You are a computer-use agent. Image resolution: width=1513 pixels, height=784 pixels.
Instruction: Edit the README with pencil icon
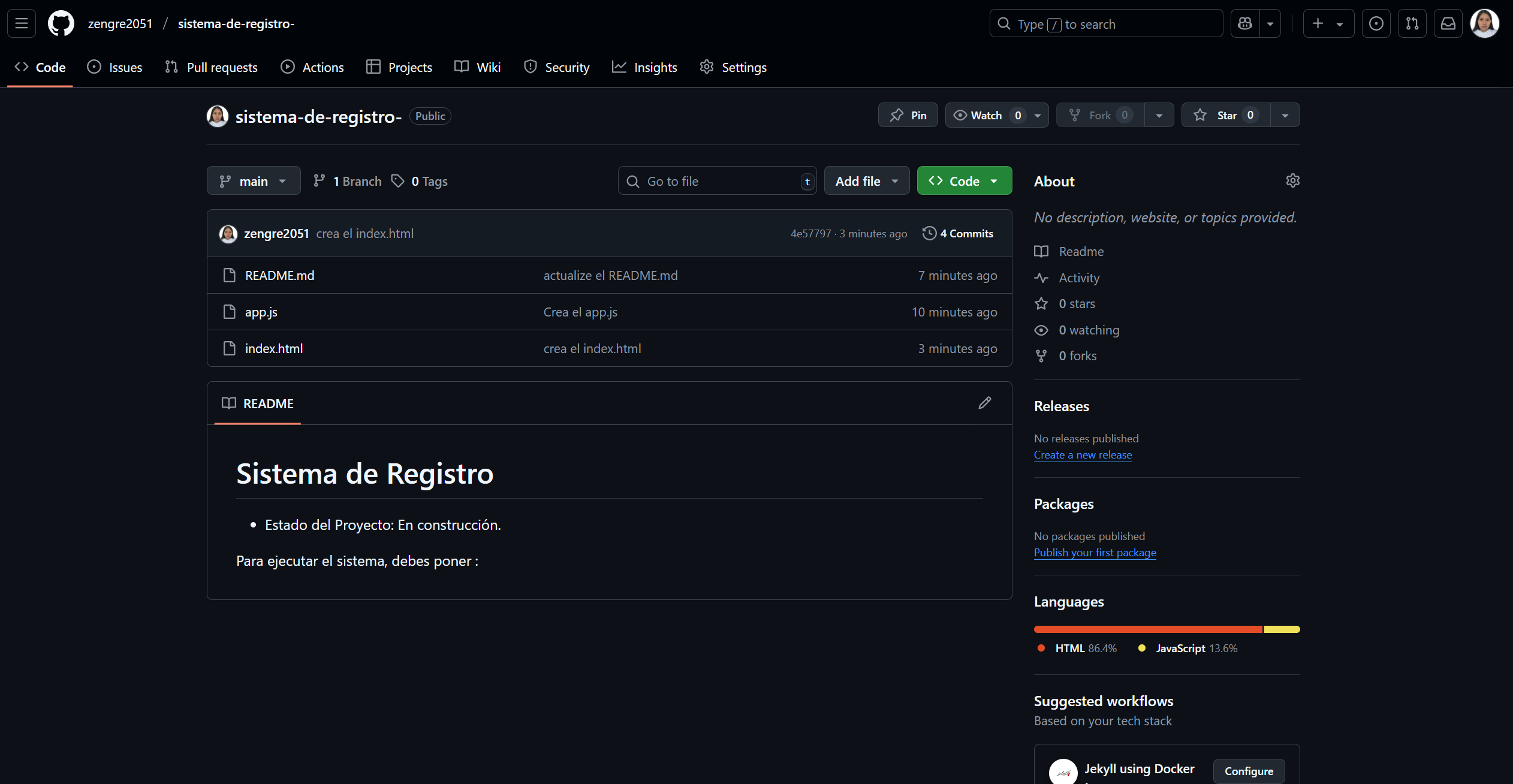coord(985,403)
